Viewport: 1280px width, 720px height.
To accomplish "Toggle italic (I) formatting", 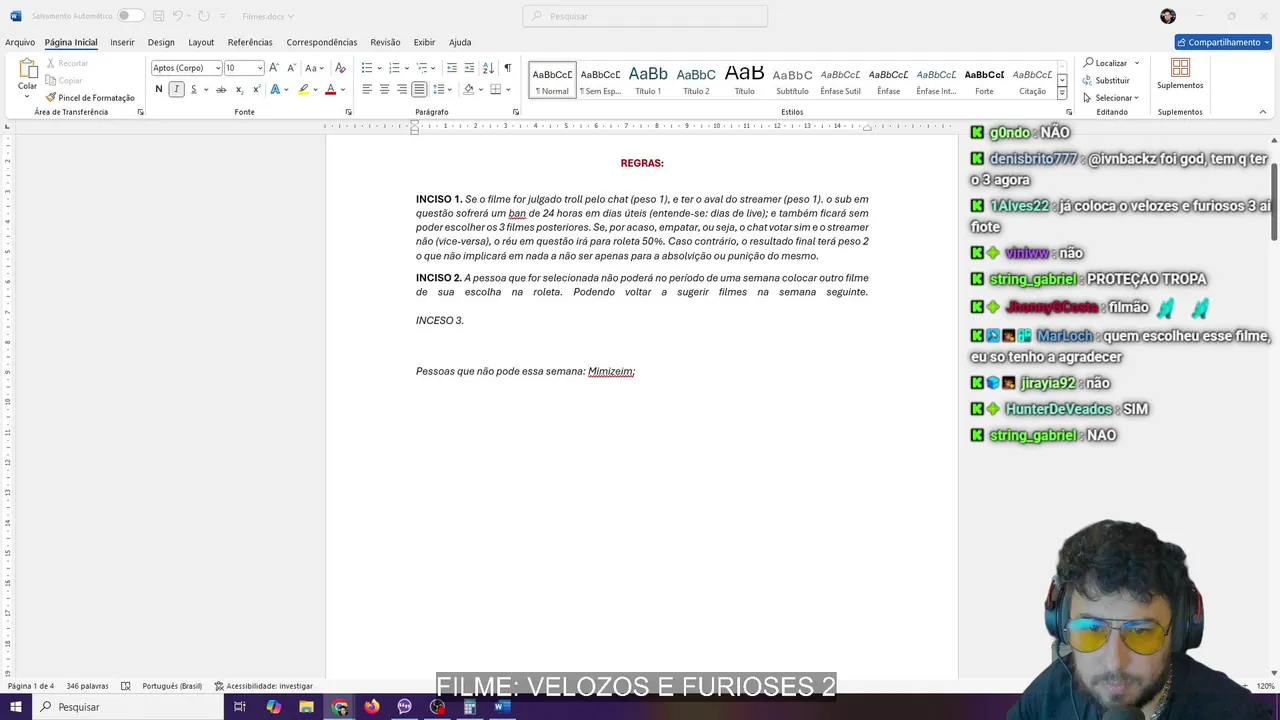I will (176, 89).
